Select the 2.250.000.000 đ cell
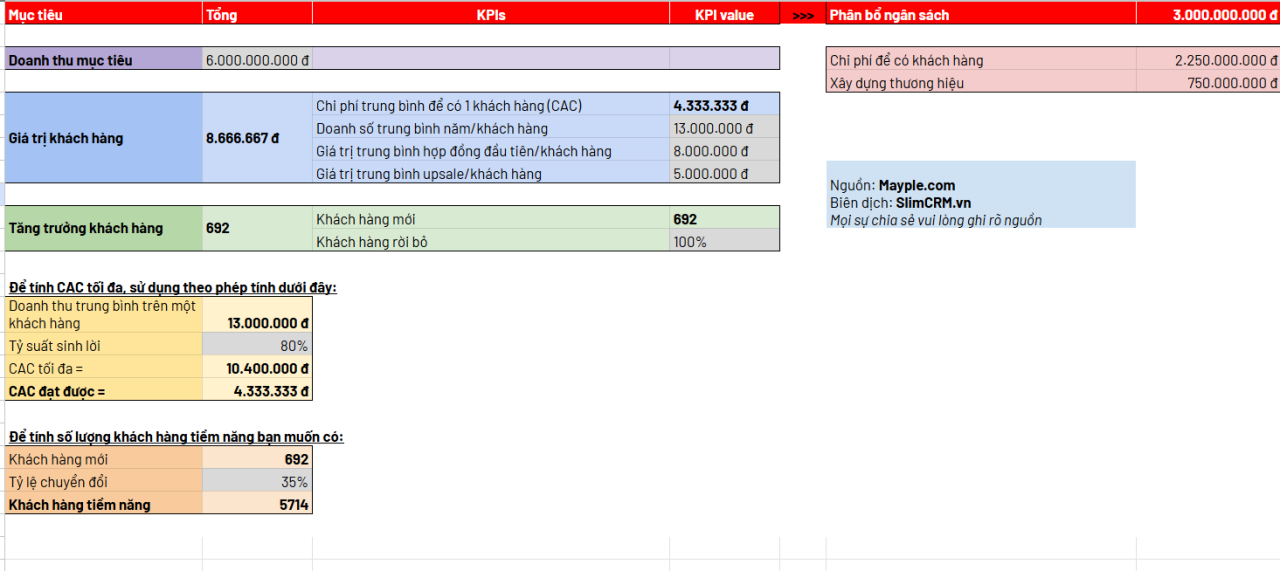The image size is (1280, 571). point(1208,60)
